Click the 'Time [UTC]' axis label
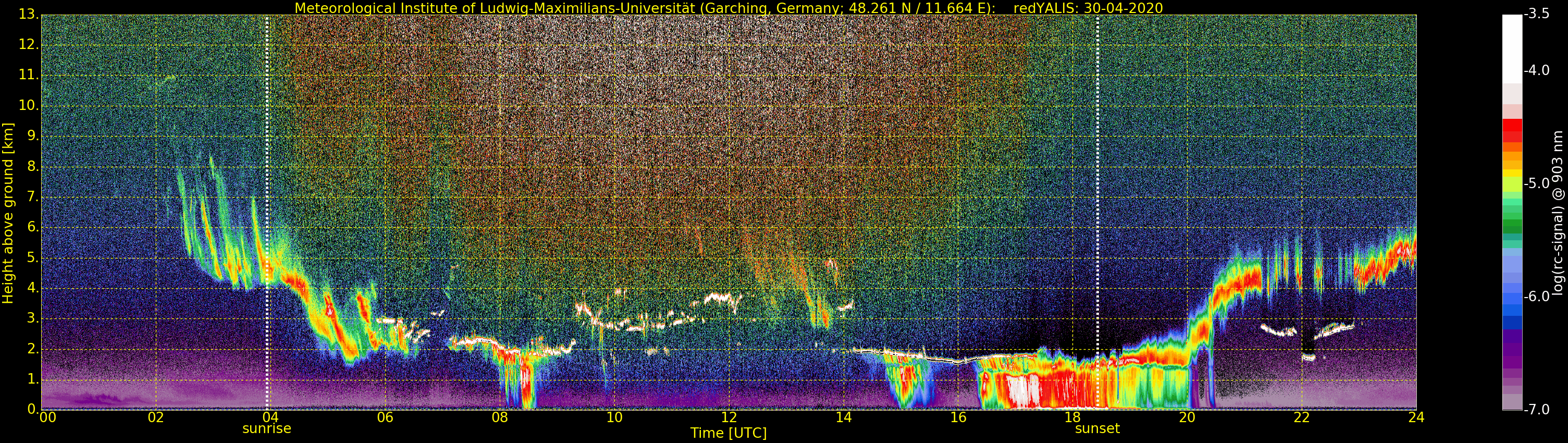 pos(728,433)
